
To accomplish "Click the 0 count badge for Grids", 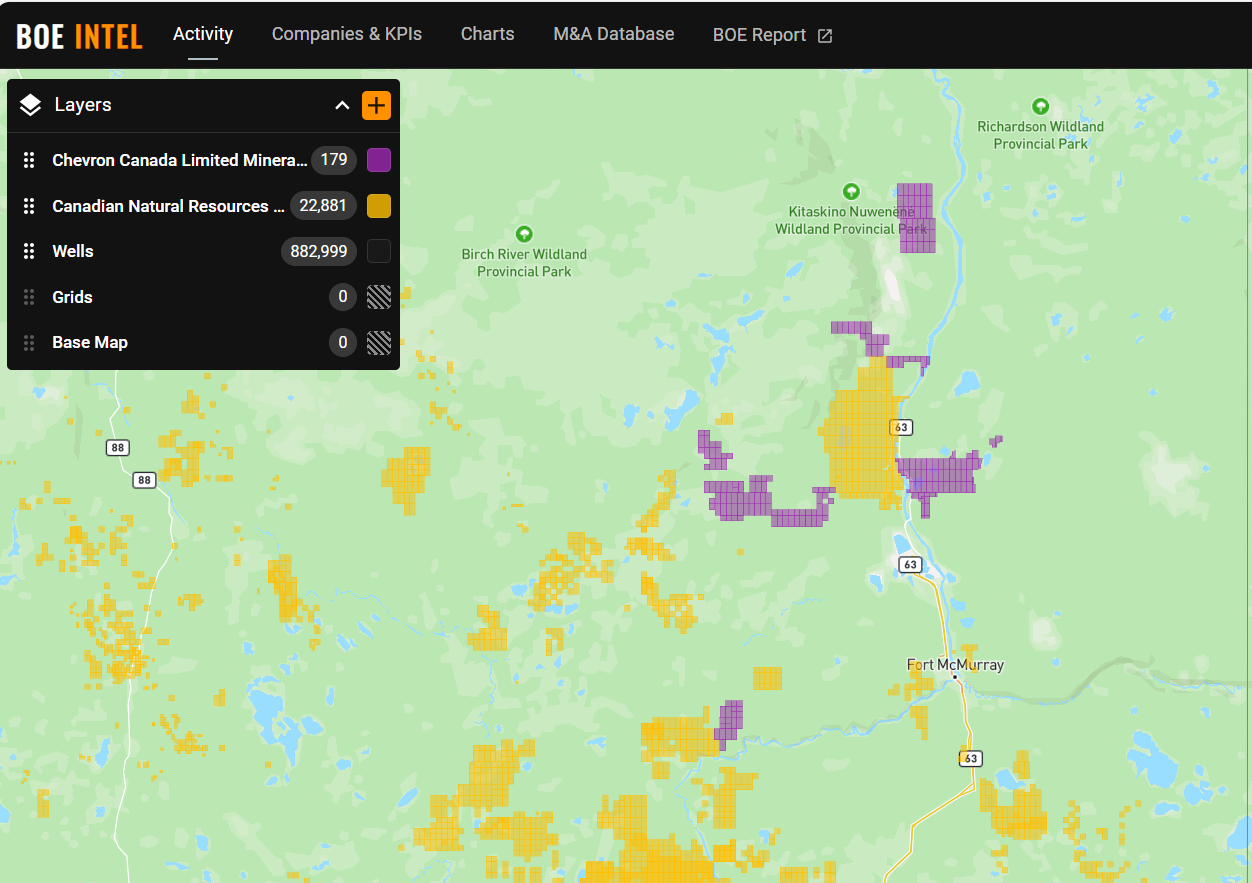I will pyautogui.click(x=343, y=297).
